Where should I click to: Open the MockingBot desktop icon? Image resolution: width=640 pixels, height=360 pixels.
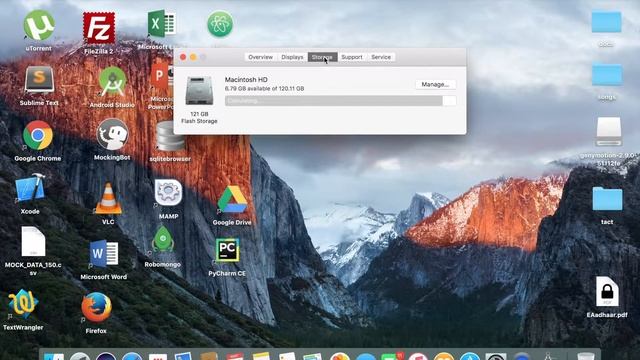[x=112, y=134]
